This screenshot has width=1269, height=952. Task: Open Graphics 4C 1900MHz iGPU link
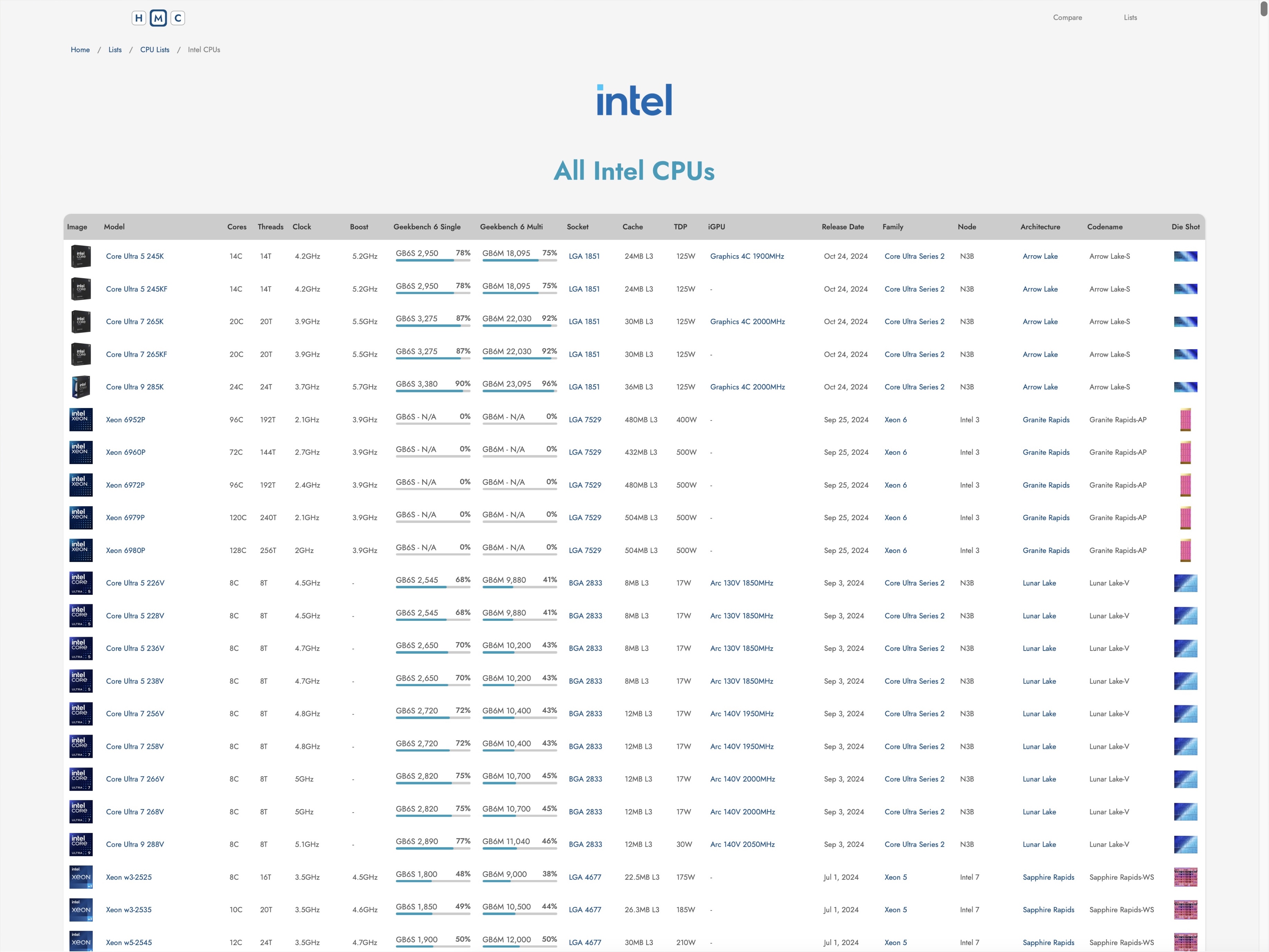747,256
